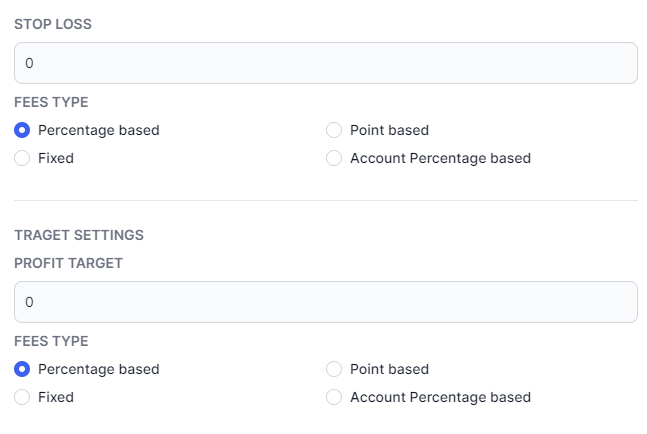Click the STOP LOSS field label
The width and height of the screenshot is (647, 434).
[53, 24]
